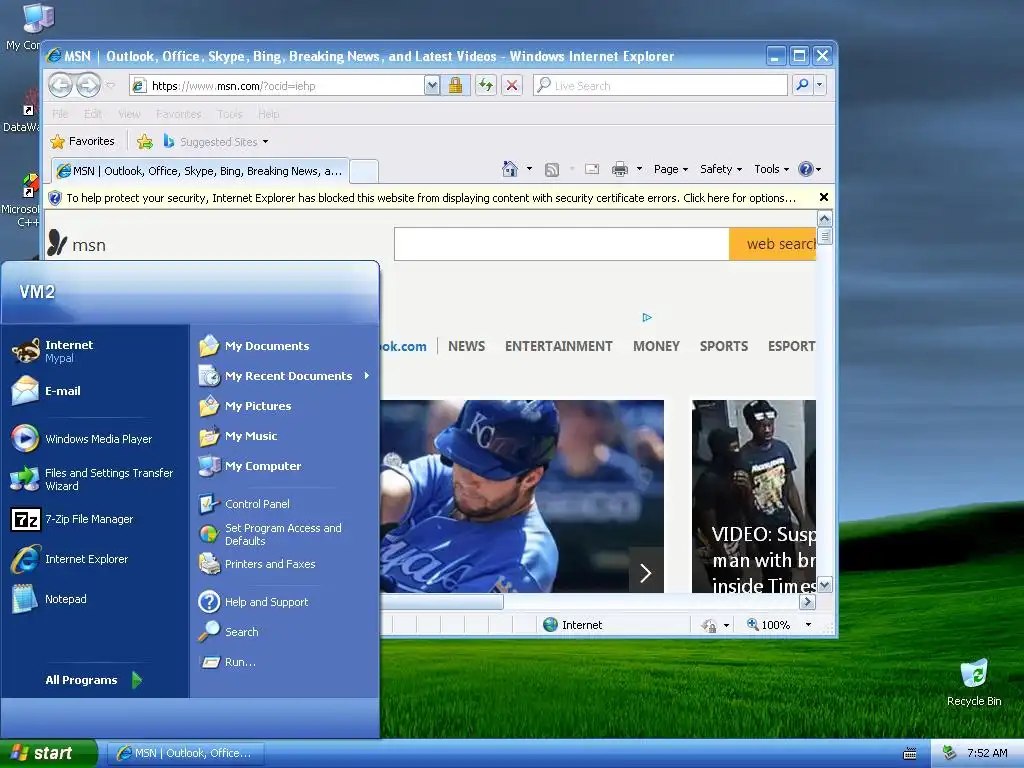1024x768 pixels.
Task: Click the security warning information bar
Action: pyautogui.click(x=431, y=198)
